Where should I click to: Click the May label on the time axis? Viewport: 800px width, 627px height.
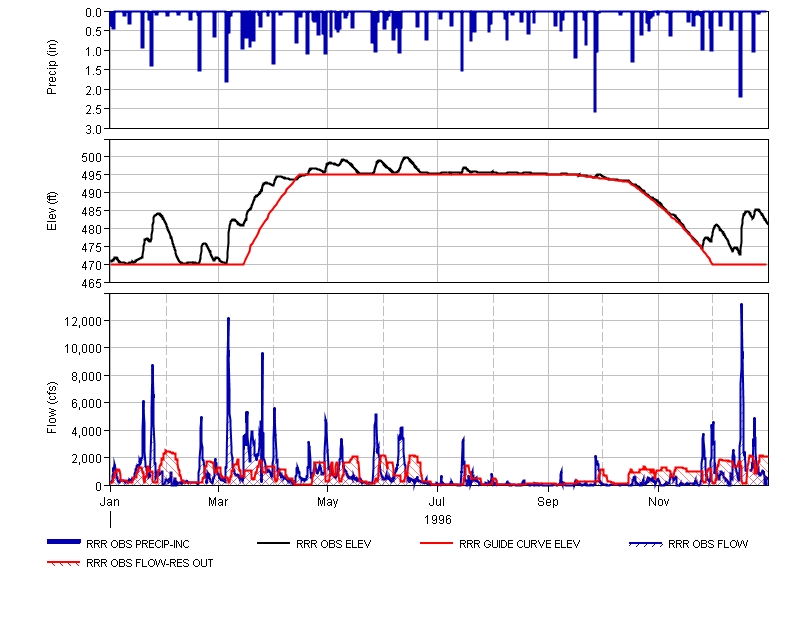pyautogui.click(x=328, y=499)
